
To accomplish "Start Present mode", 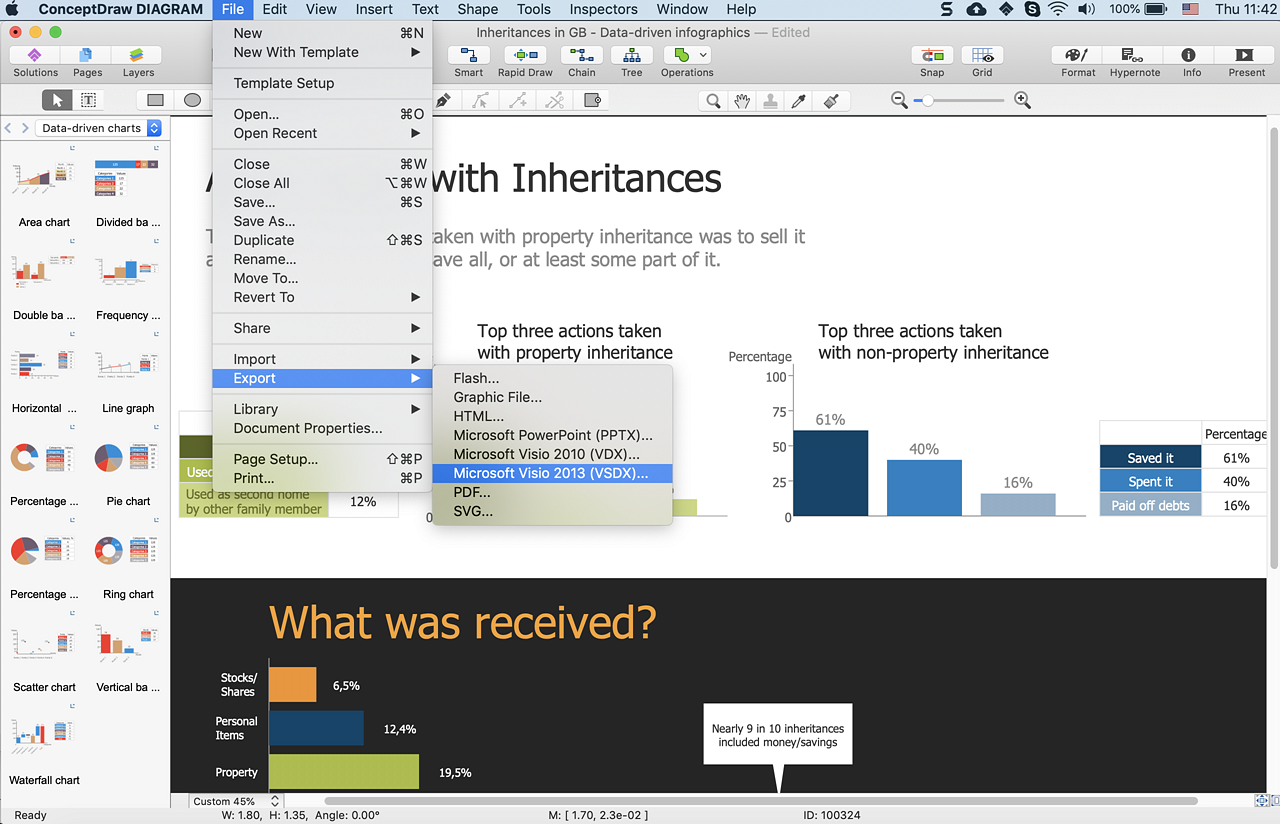I will (x=1246, y=62).
